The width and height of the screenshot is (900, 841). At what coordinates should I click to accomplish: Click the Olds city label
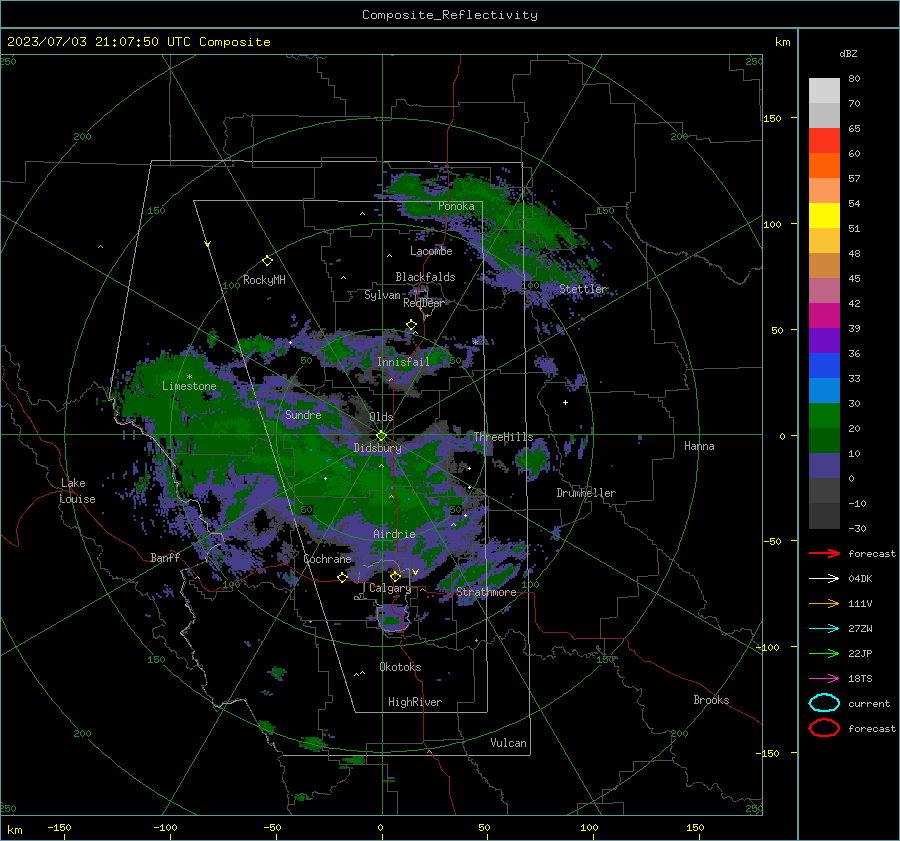[381, 417]
